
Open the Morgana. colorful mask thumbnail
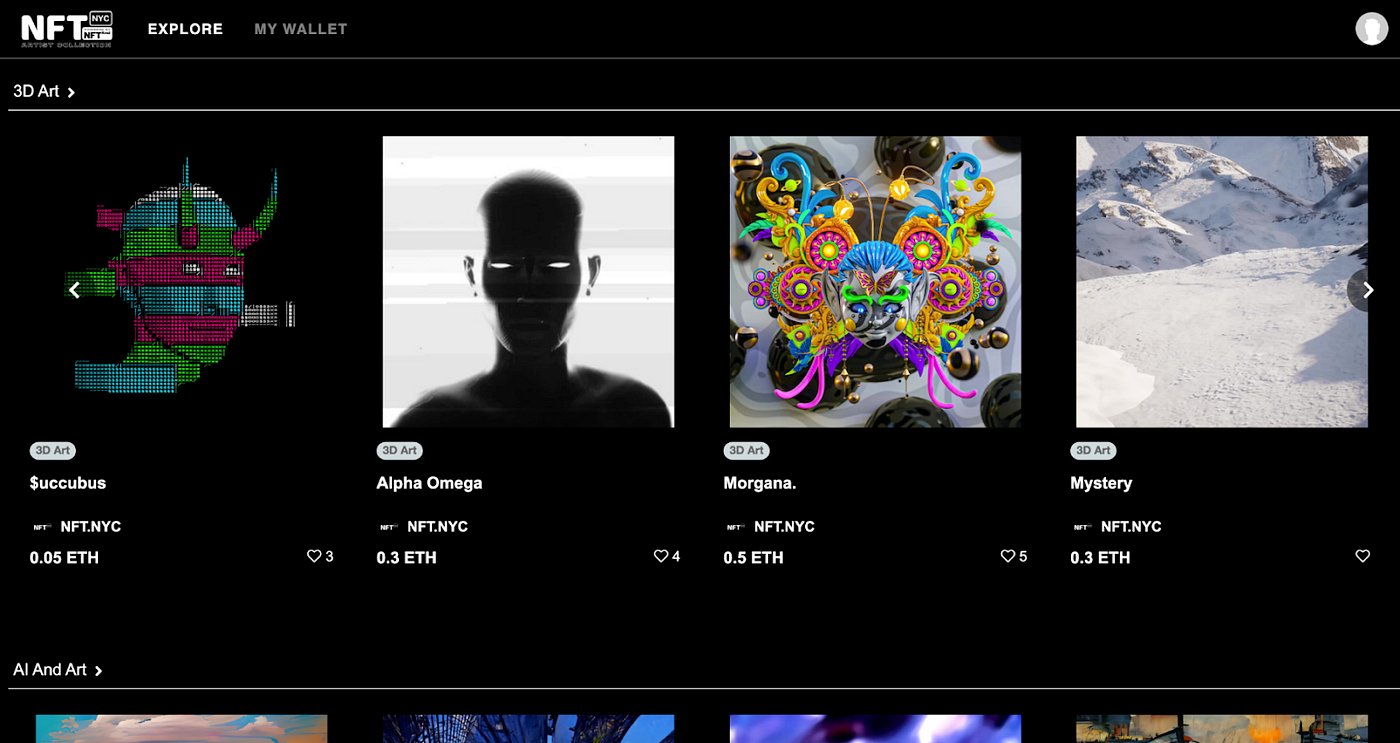[x=875, y=282]
